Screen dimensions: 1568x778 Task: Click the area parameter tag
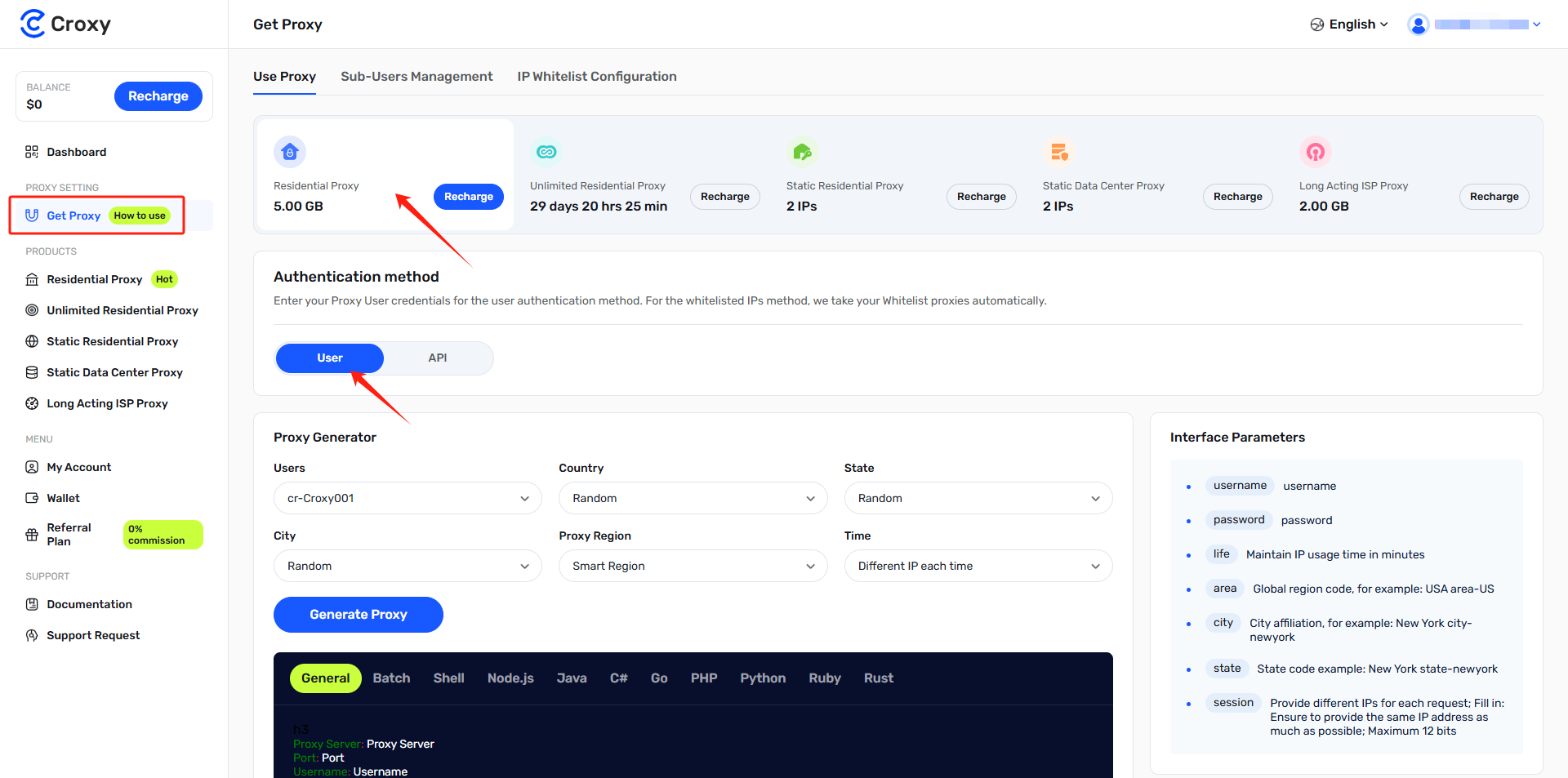pyautogui.click(x=1225, y=589)
